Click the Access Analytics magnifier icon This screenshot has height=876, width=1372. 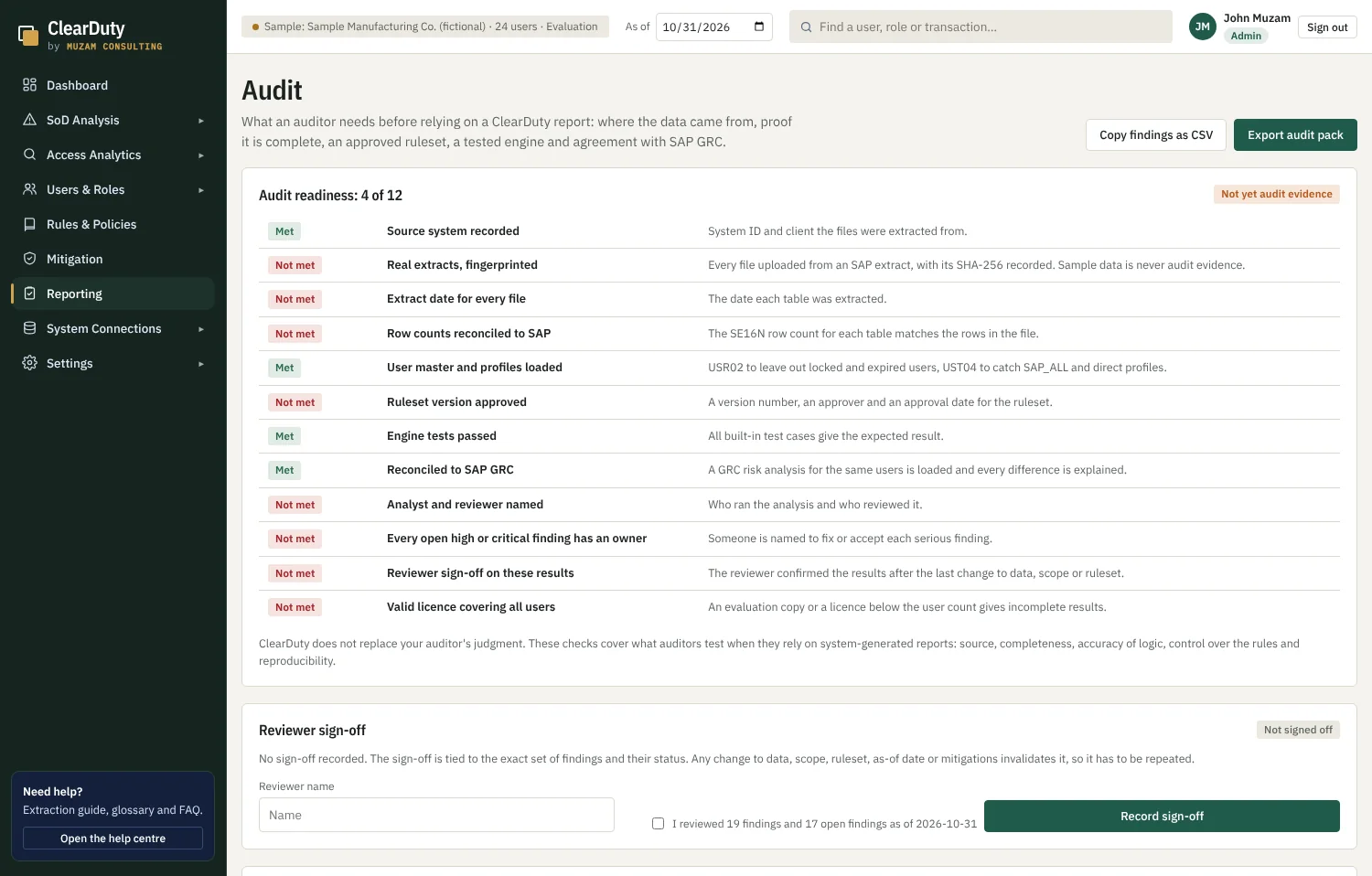coord(29,155)
